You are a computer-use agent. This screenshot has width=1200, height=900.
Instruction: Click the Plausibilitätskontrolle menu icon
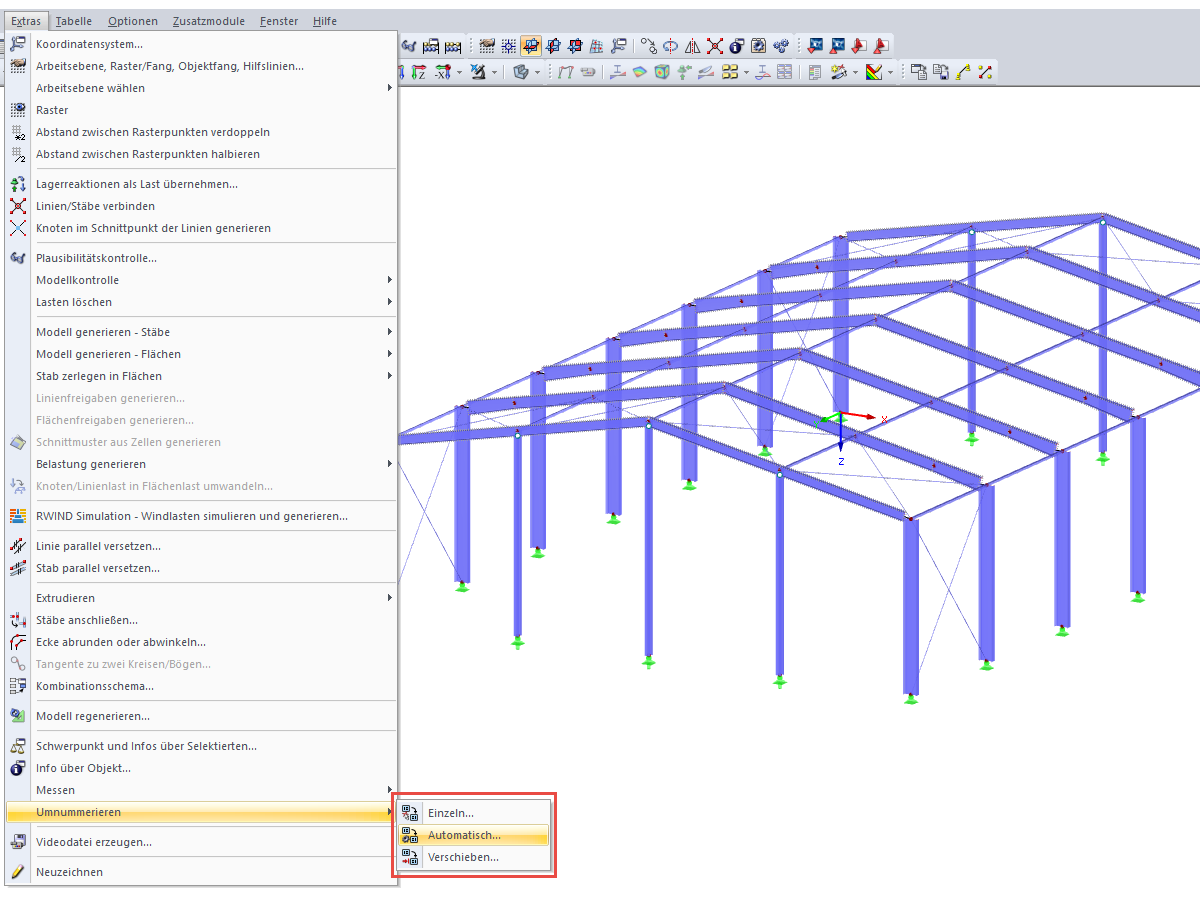point(18,258)
